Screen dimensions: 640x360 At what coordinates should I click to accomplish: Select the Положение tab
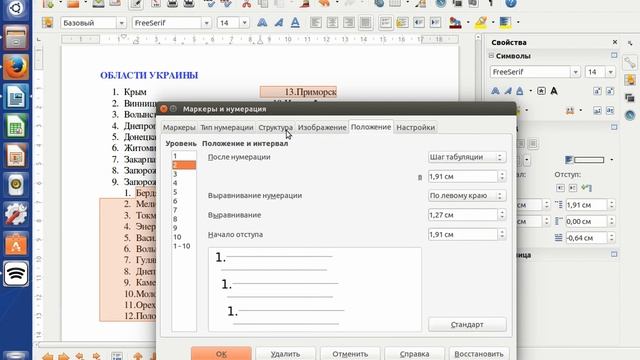[x=371, y=127]
